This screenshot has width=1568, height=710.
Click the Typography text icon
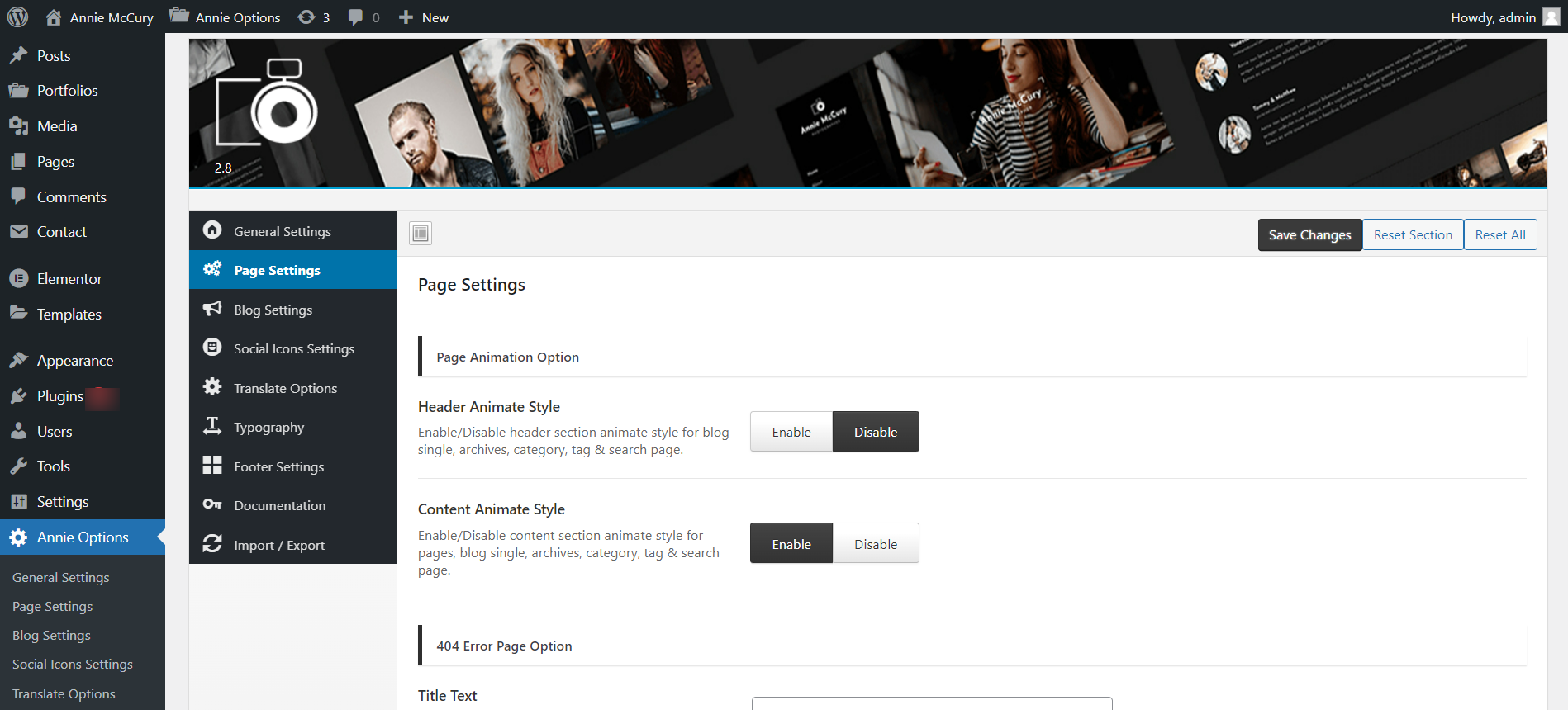coord(212,426)
